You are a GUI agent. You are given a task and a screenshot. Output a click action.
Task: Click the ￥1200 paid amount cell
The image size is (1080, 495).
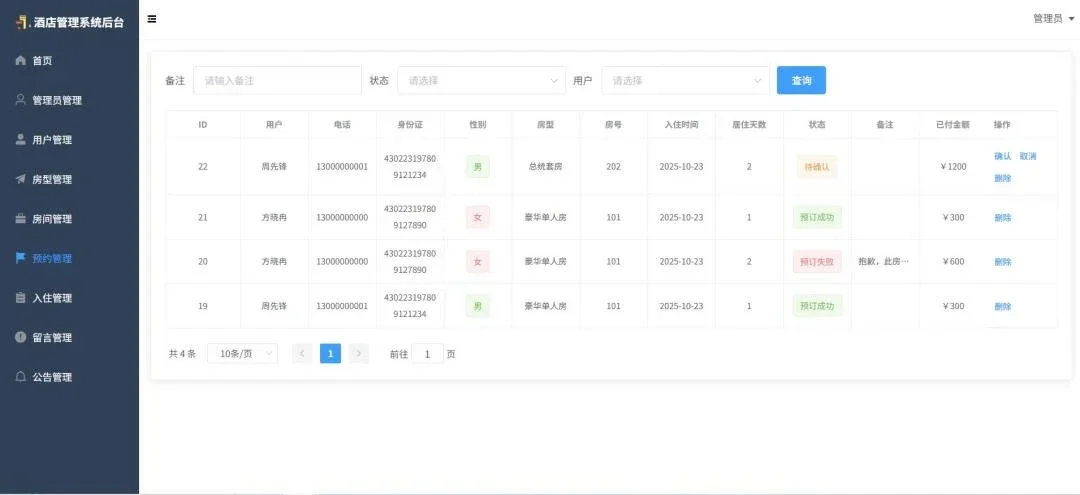coord(953,167)
